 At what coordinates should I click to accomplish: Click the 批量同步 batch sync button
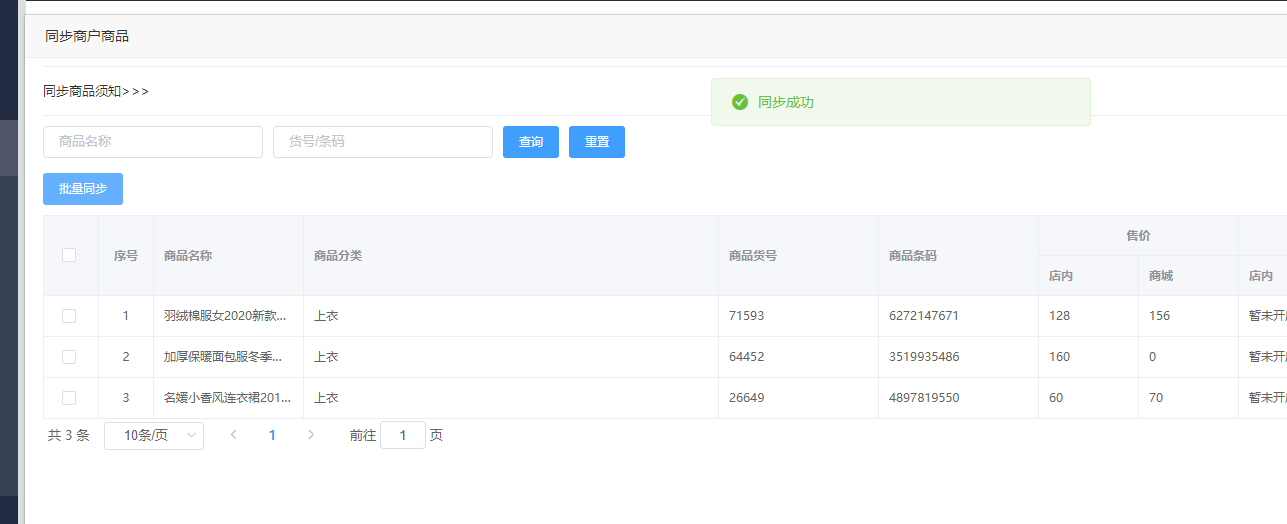(x=83, y=189)
